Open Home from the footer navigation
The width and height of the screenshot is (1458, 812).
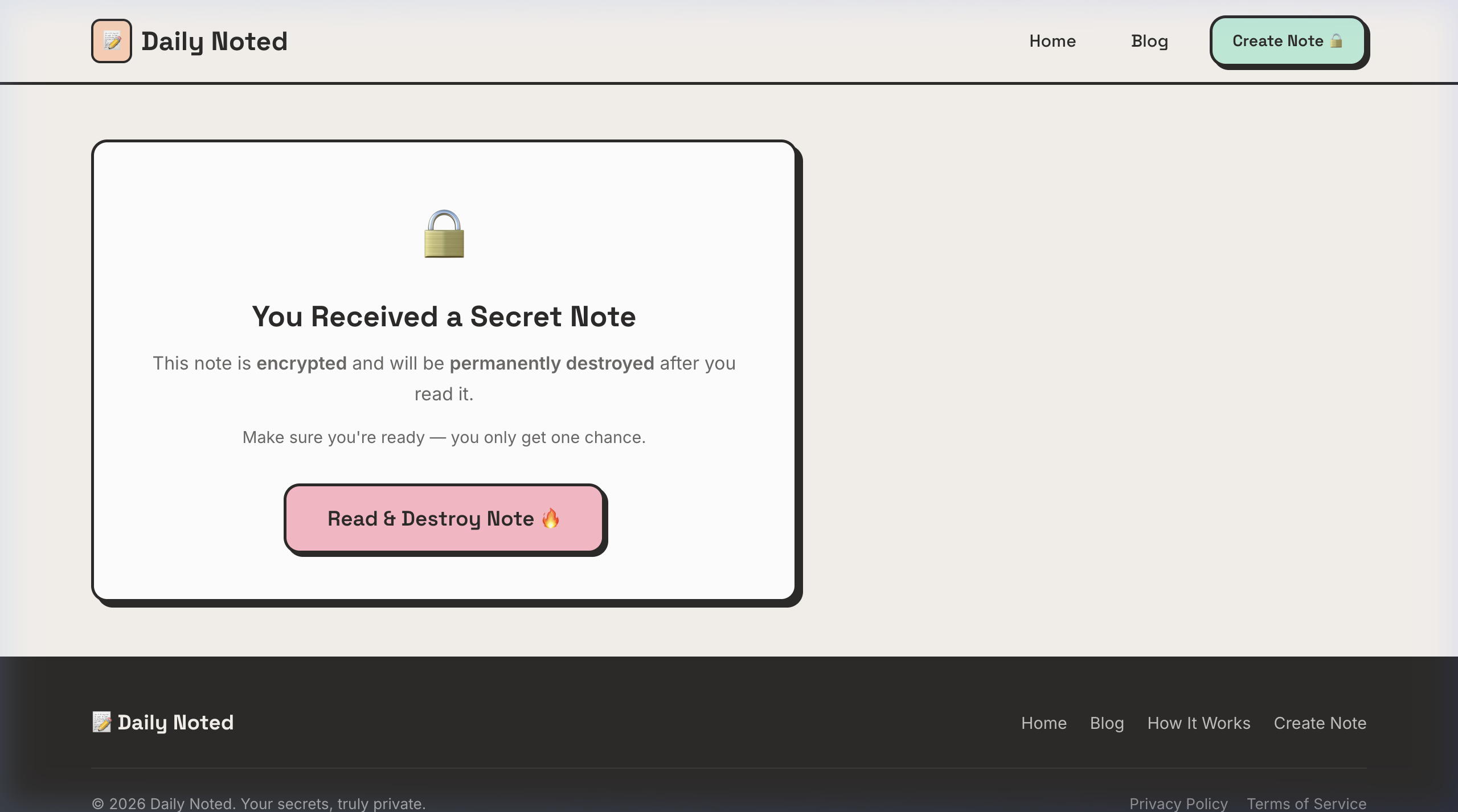[1044, 723]
